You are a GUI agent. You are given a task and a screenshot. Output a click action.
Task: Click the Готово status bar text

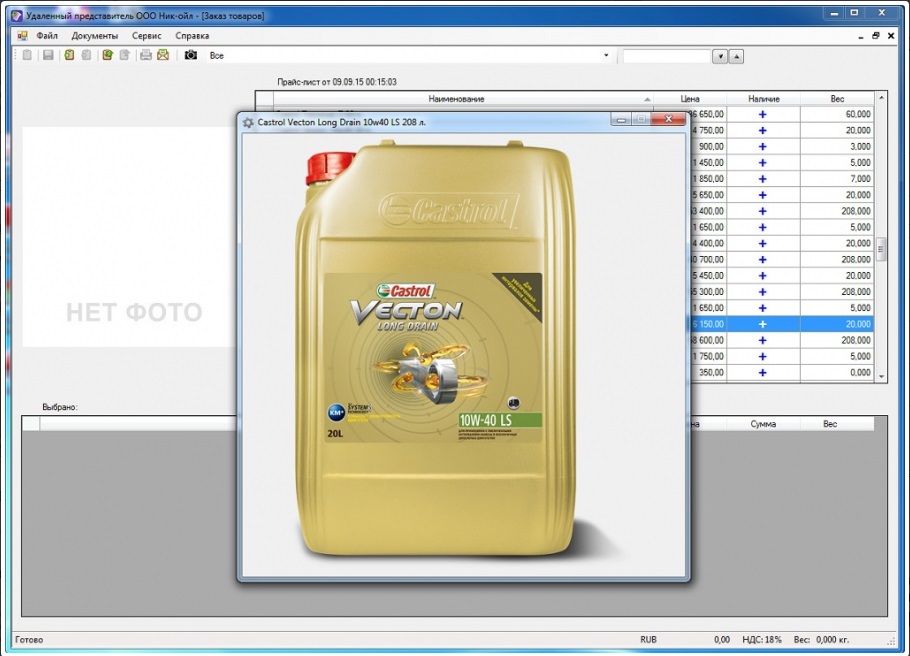point(29,640)
